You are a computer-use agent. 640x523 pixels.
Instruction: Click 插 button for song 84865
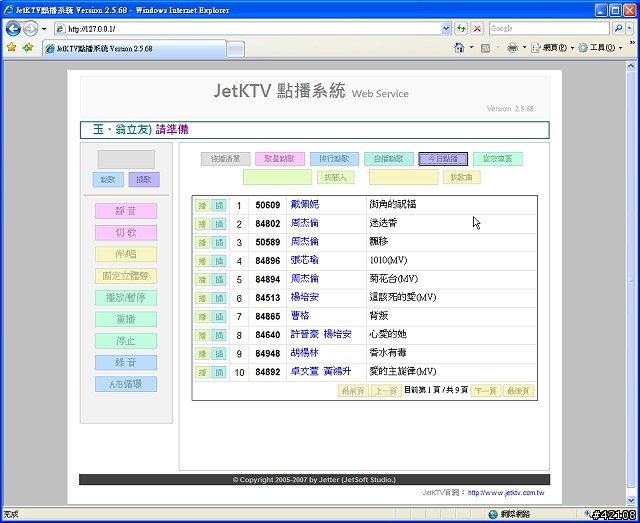tap(219, 316)
